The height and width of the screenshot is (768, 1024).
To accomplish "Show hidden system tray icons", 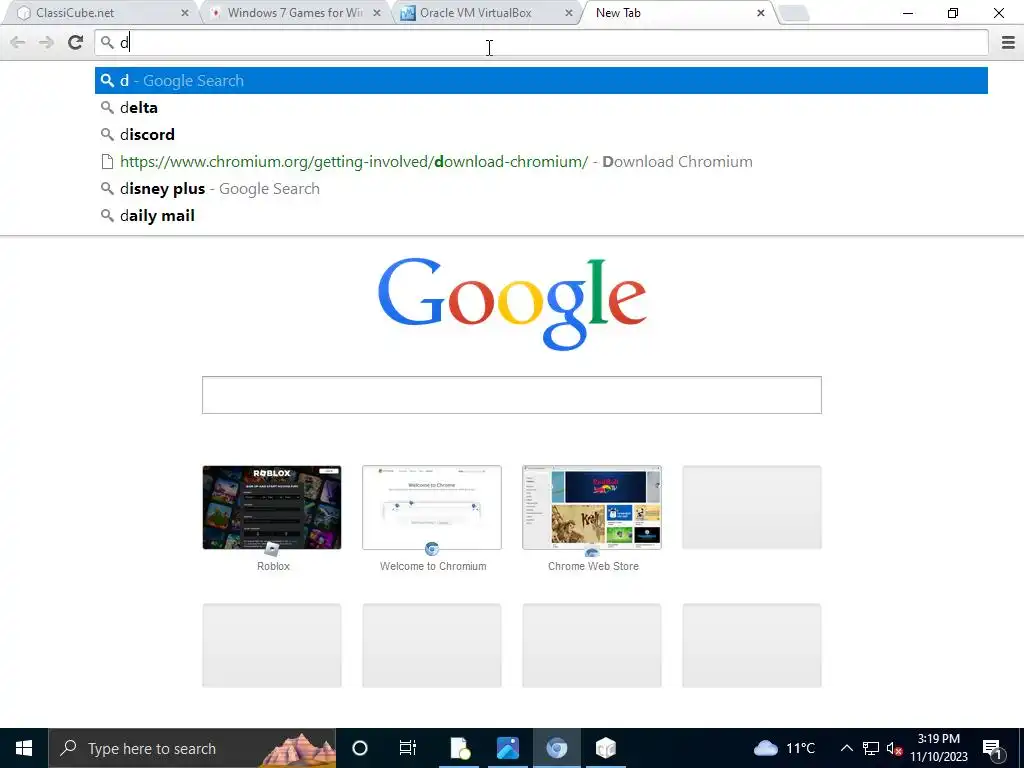I will click(846, 748).
